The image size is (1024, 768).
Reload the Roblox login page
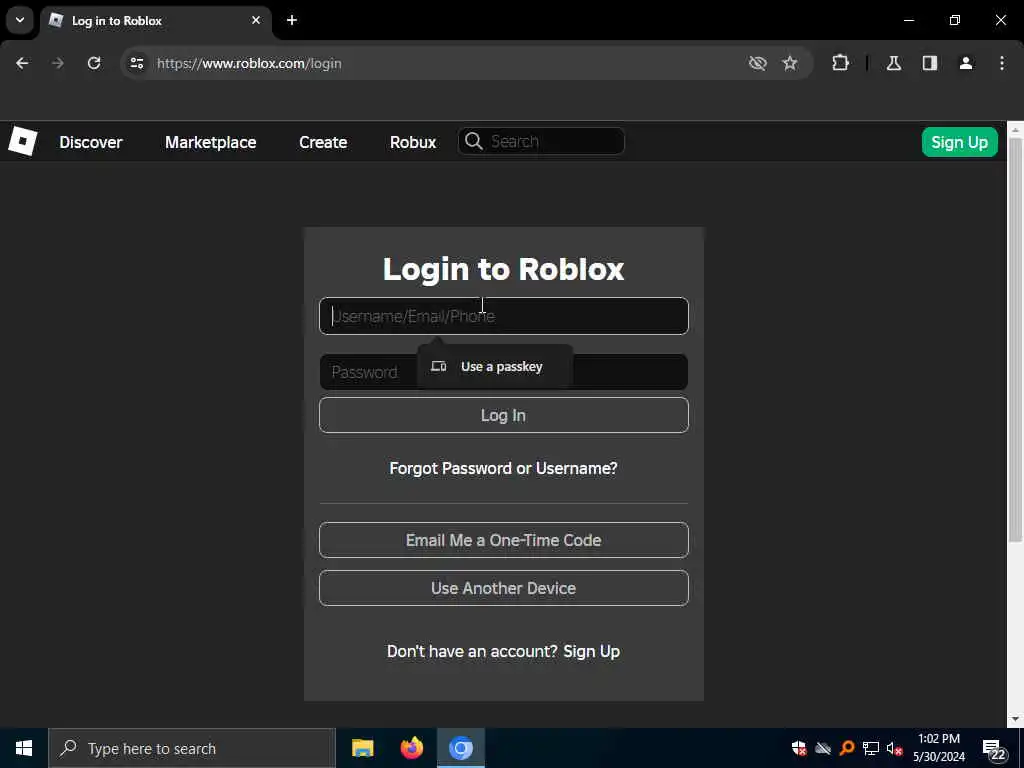94,63
